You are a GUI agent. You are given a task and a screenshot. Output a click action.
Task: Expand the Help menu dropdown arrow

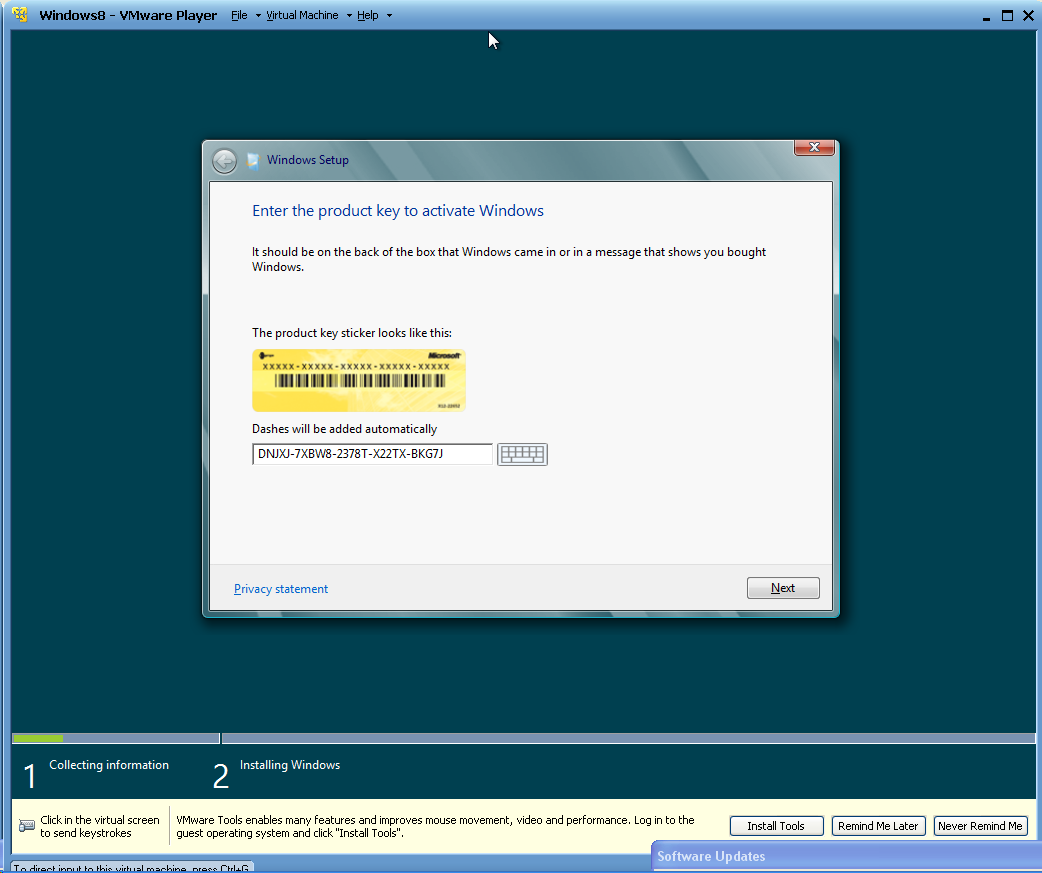coord(389,16)
